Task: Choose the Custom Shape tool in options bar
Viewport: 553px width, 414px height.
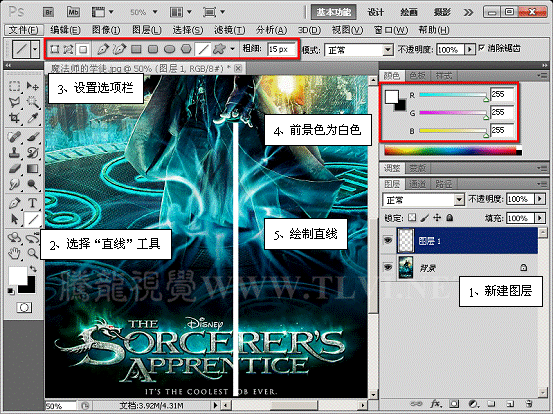Action: click(x=219, y=49)
